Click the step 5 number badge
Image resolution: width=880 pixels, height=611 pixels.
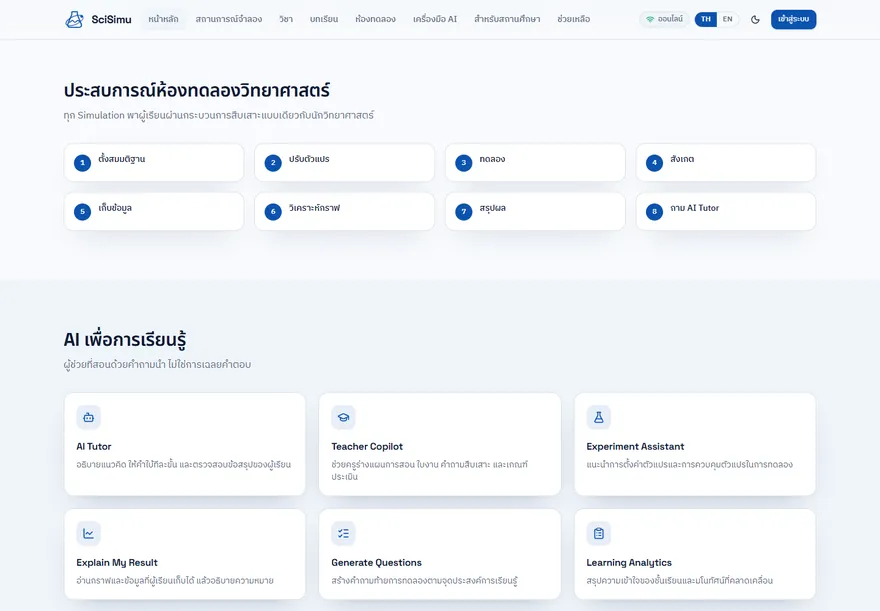[x=82, y=212]
